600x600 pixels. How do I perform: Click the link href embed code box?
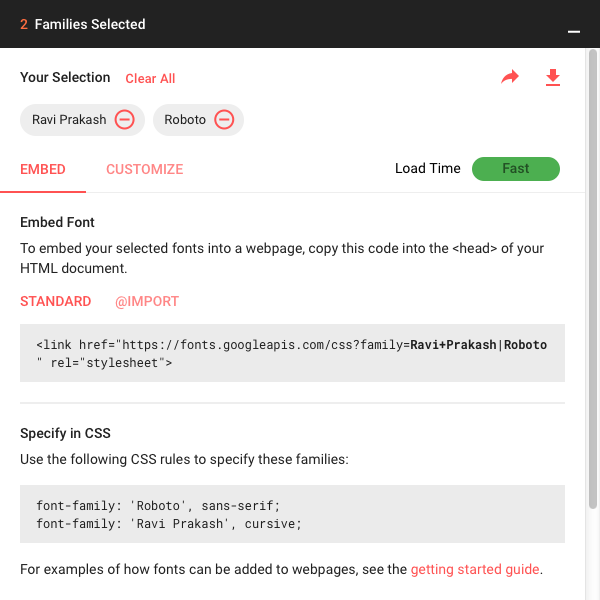[x=292, y=353]
